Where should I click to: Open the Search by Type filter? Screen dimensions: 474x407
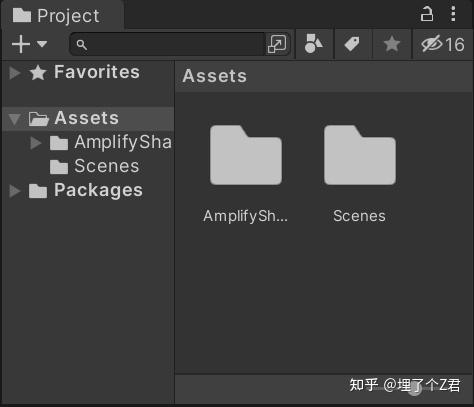coord(313,44)
